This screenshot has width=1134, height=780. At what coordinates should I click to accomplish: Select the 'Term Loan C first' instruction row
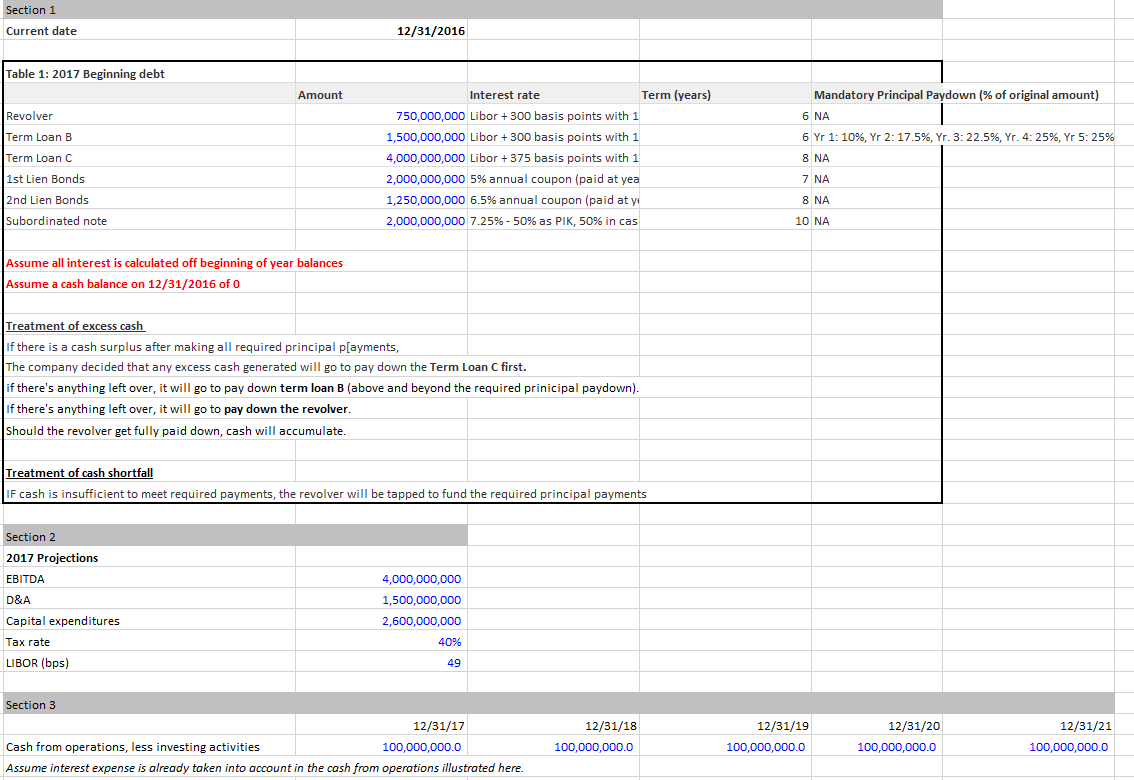point(266,367)
